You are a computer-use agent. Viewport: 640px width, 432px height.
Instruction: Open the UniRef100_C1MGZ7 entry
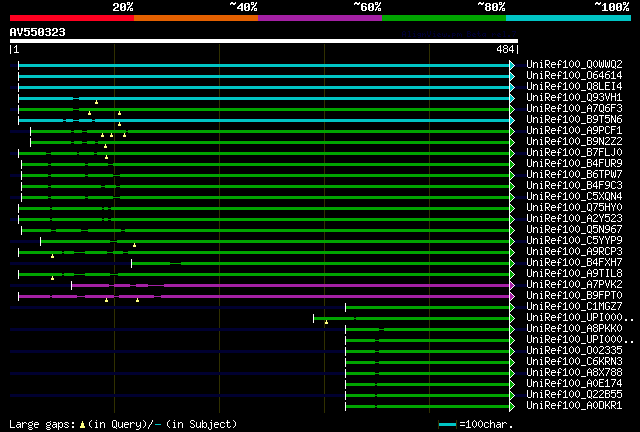tap(574, 307)
